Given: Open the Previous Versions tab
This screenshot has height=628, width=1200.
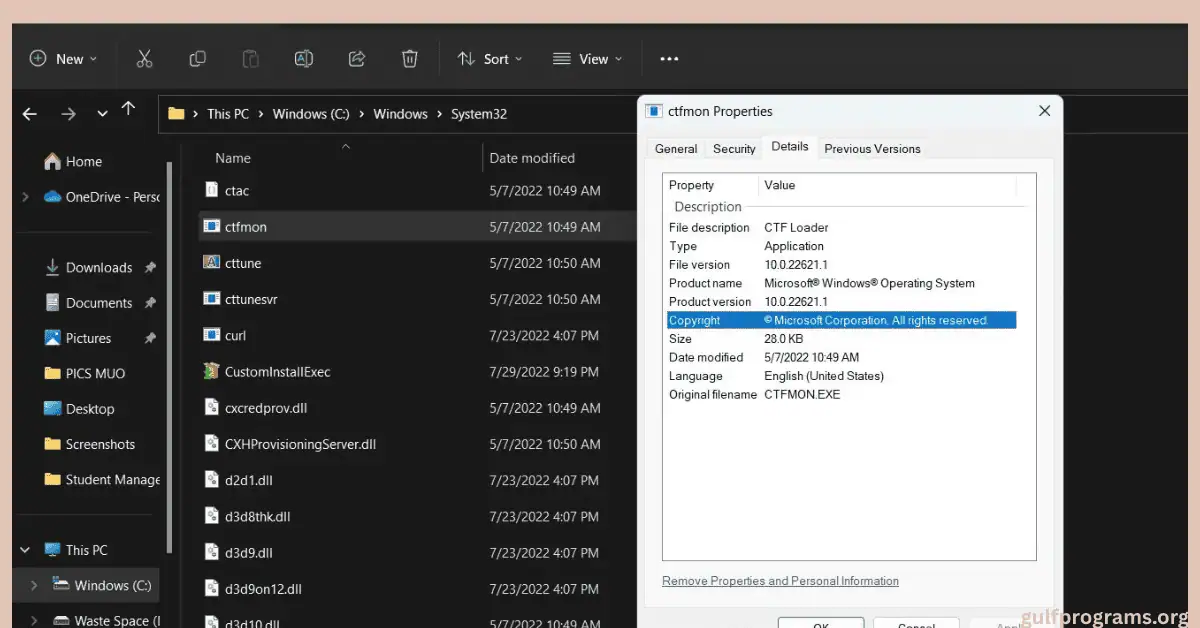Looking at the screenshot, I should click(x=871, y=148).
